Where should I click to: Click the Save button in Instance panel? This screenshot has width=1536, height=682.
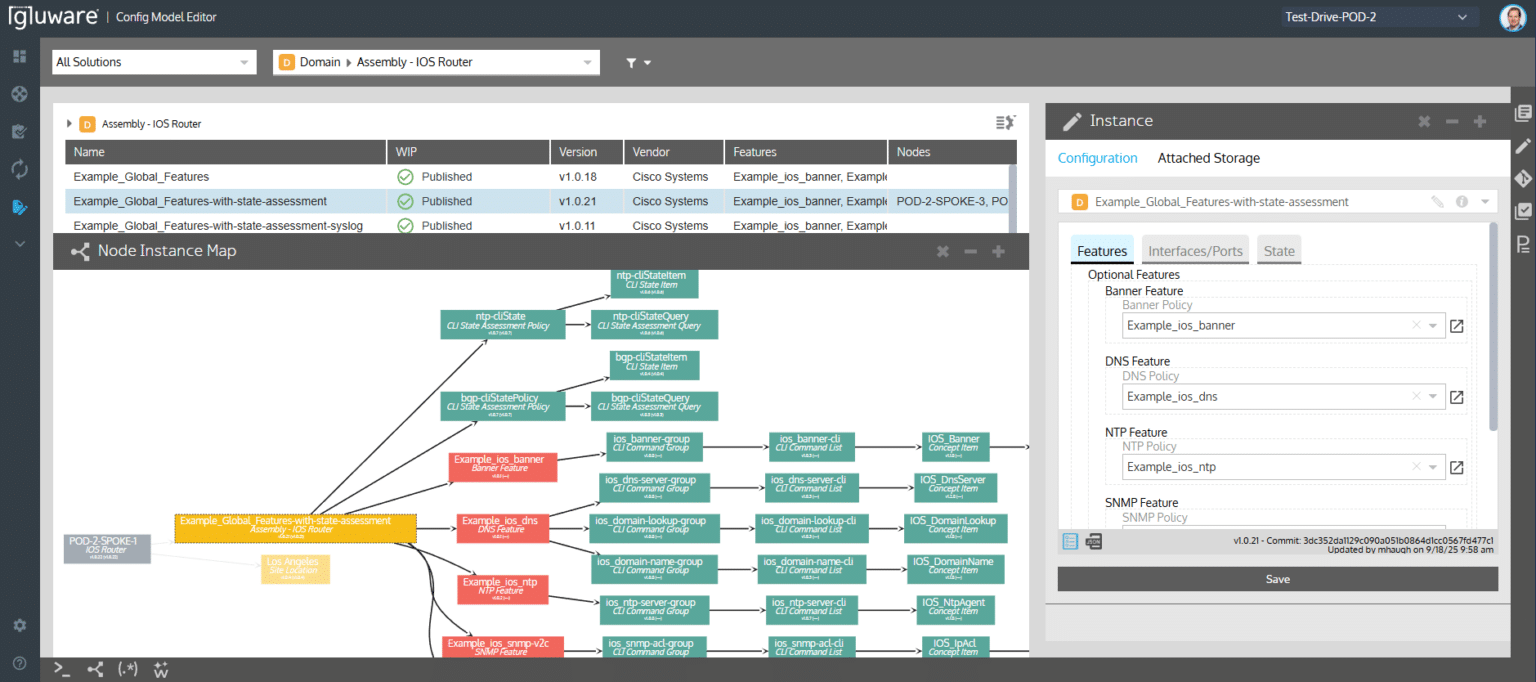1277,579
